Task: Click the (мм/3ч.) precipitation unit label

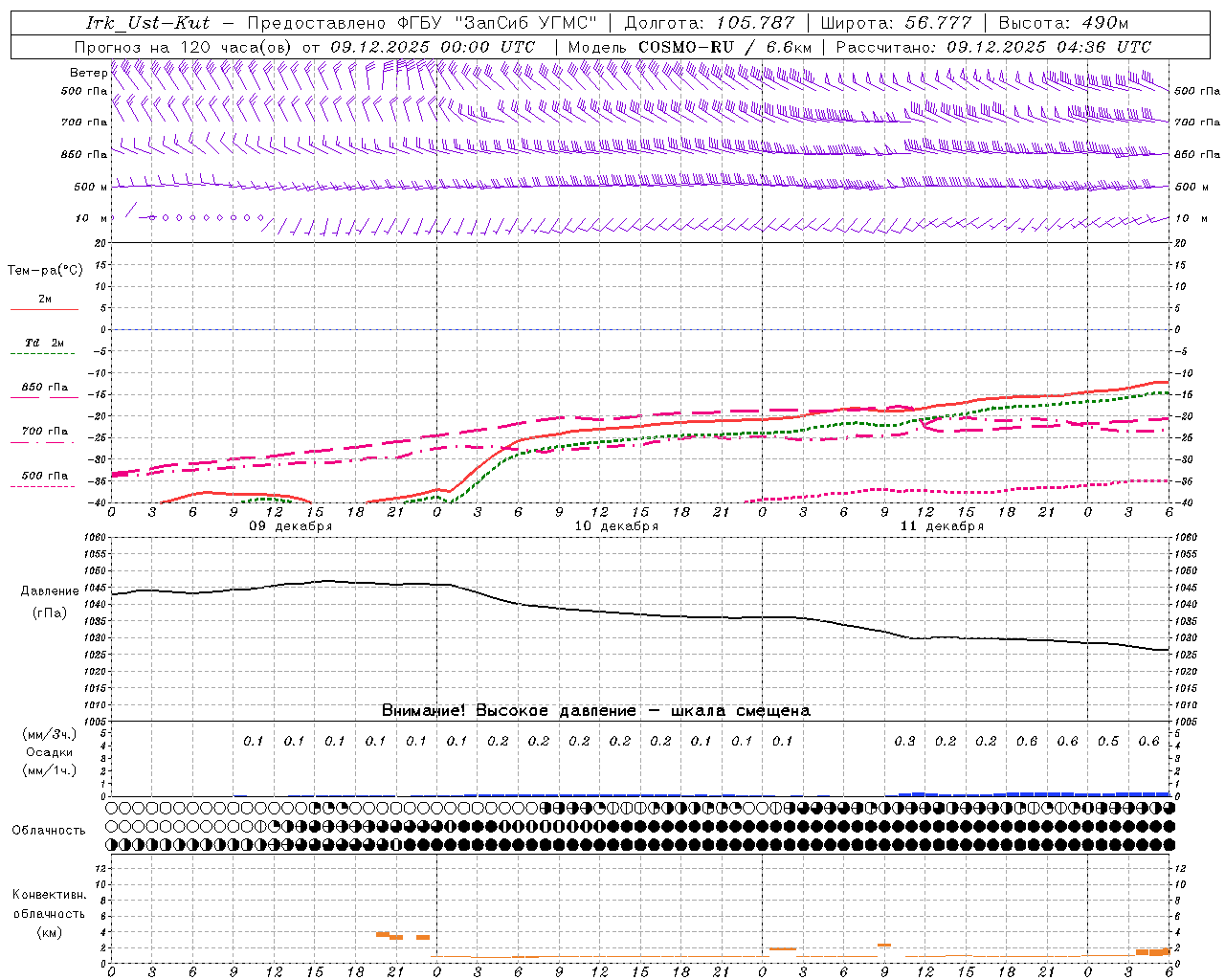Action: (x=50, y=734)
